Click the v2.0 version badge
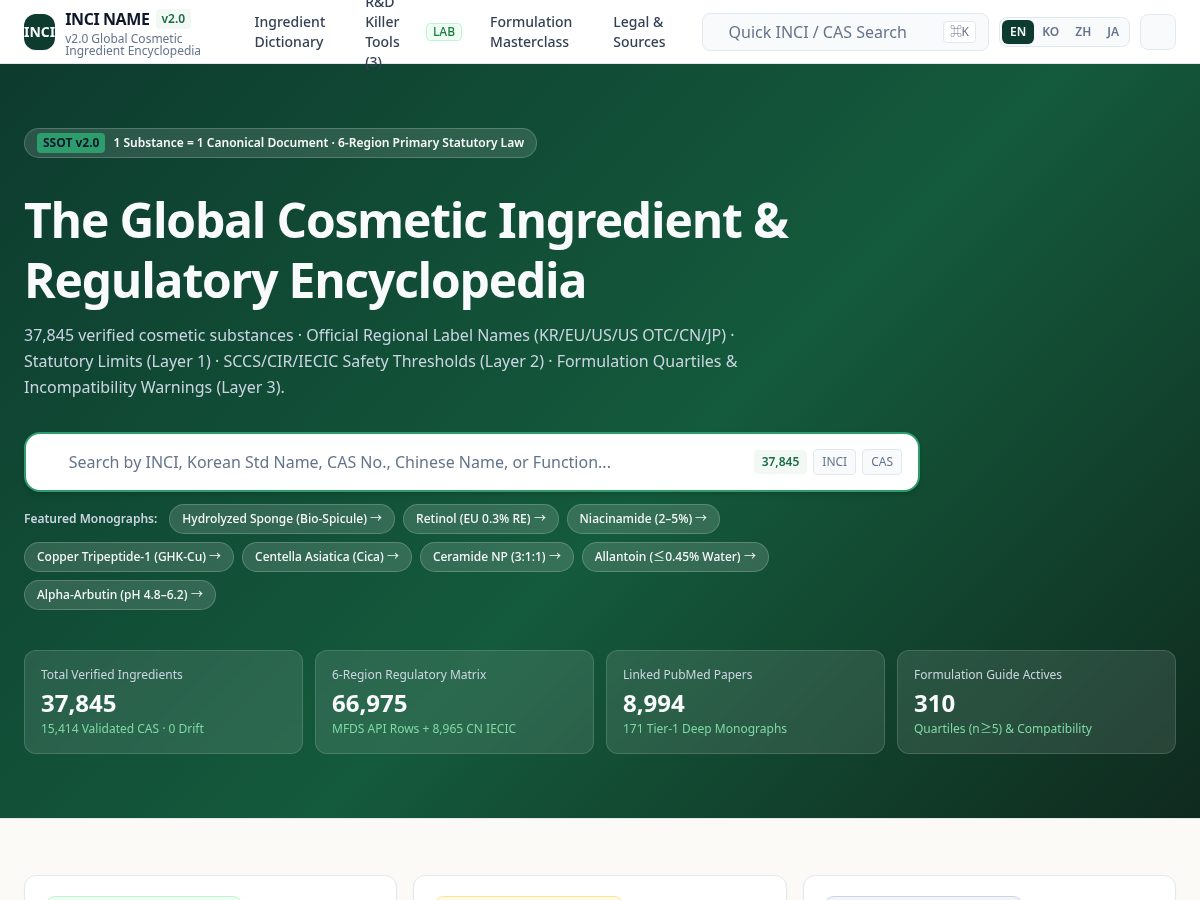The width and height of the screenshot is (1200, 900). click(x=173, y=19)
